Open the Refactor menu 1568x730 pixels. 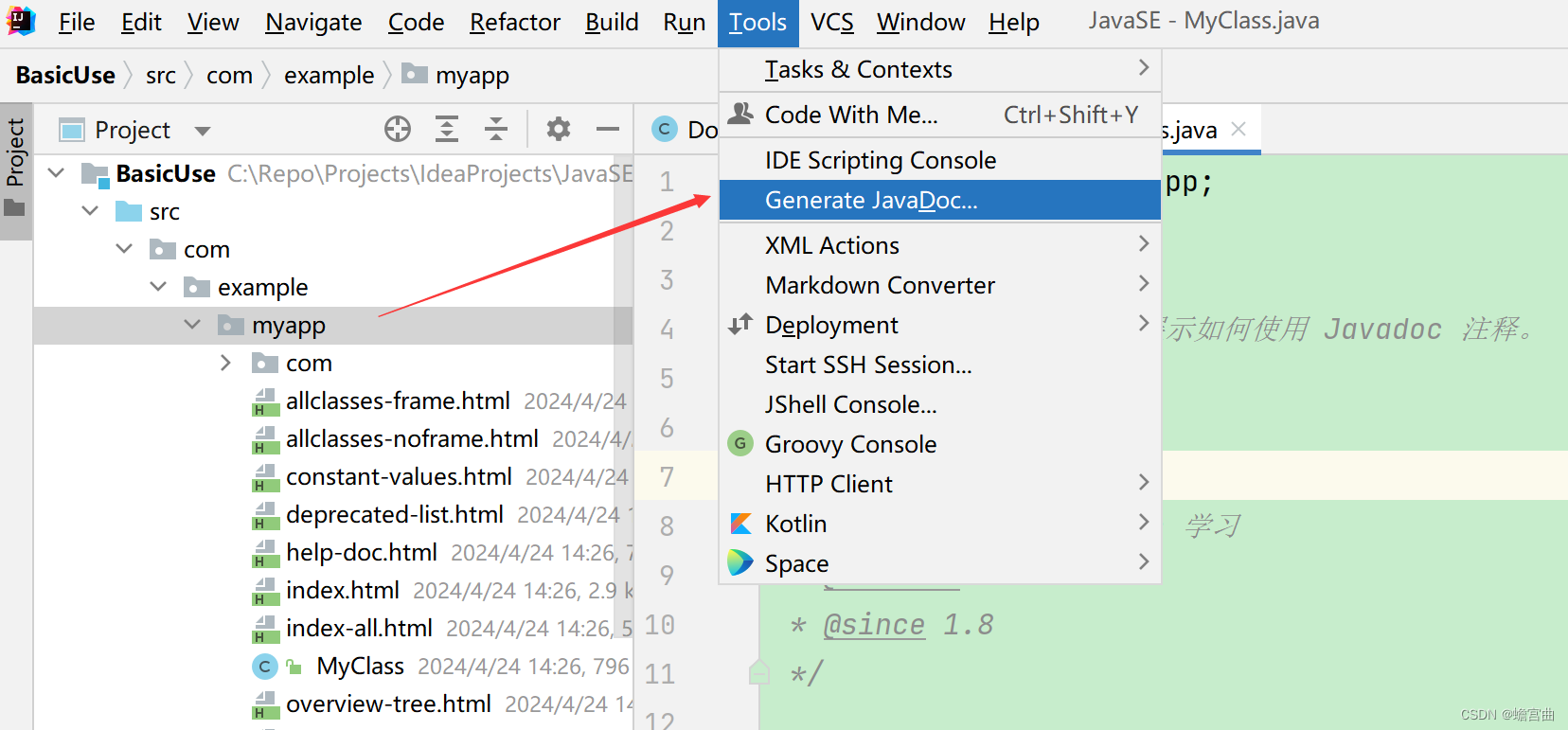[x=515, y=22]
